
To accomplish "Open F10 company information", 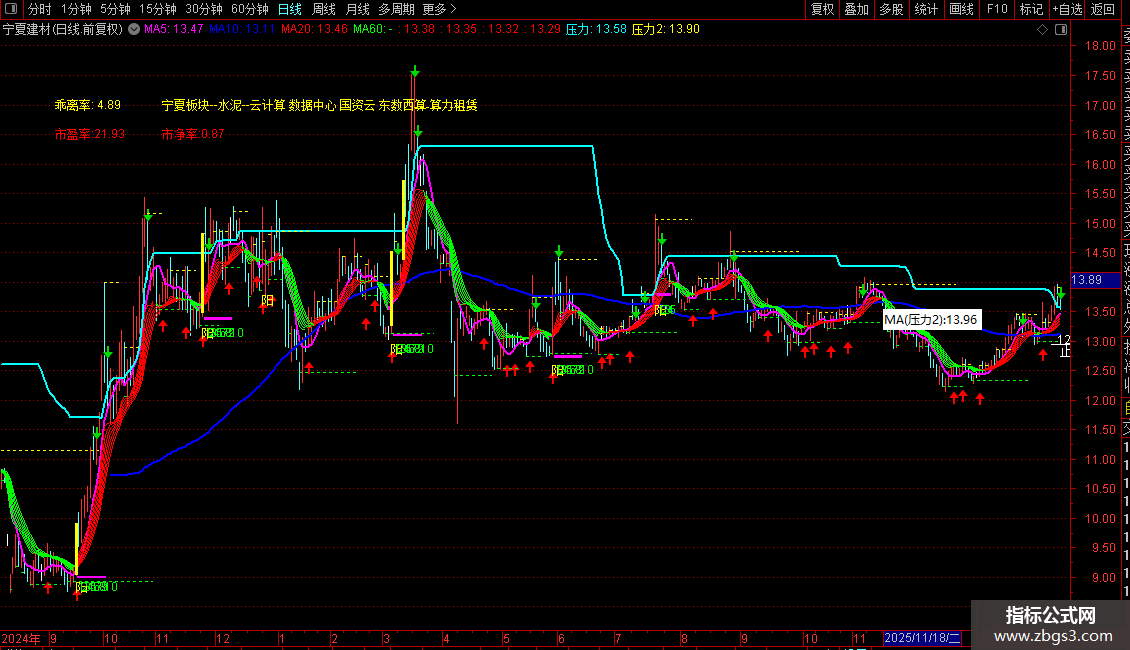I will click(x=997, y=9).
